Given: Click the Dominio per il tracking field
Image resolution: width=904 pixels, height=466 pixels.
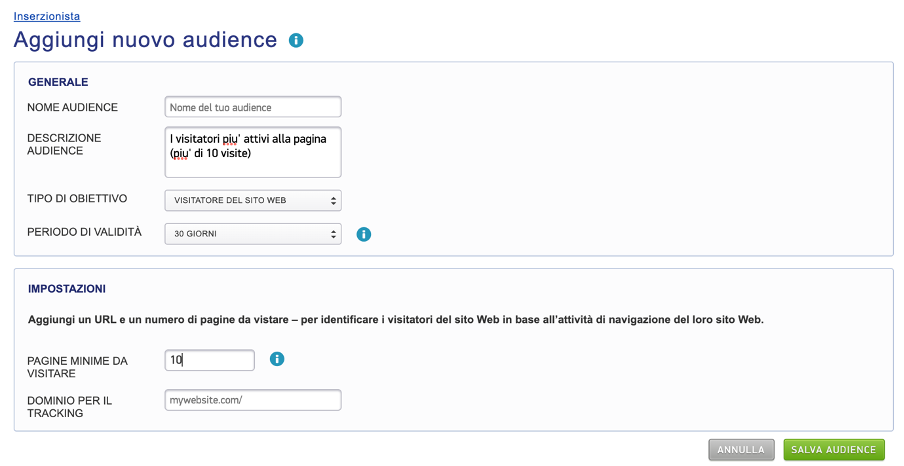Looking at the screenshot, I should [253, 400].
